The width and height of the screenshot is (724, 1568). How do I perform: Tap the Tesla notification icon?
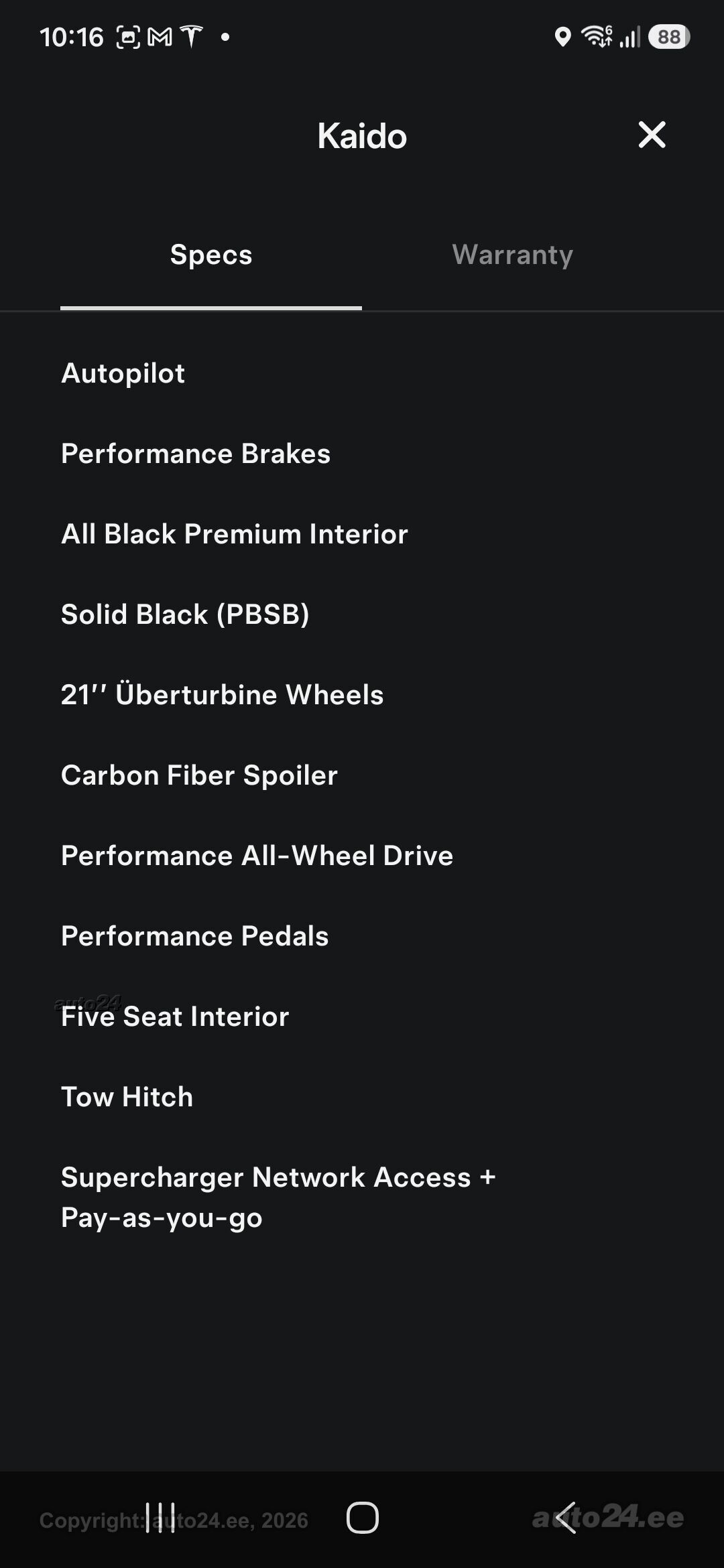[x=191, y=37]
